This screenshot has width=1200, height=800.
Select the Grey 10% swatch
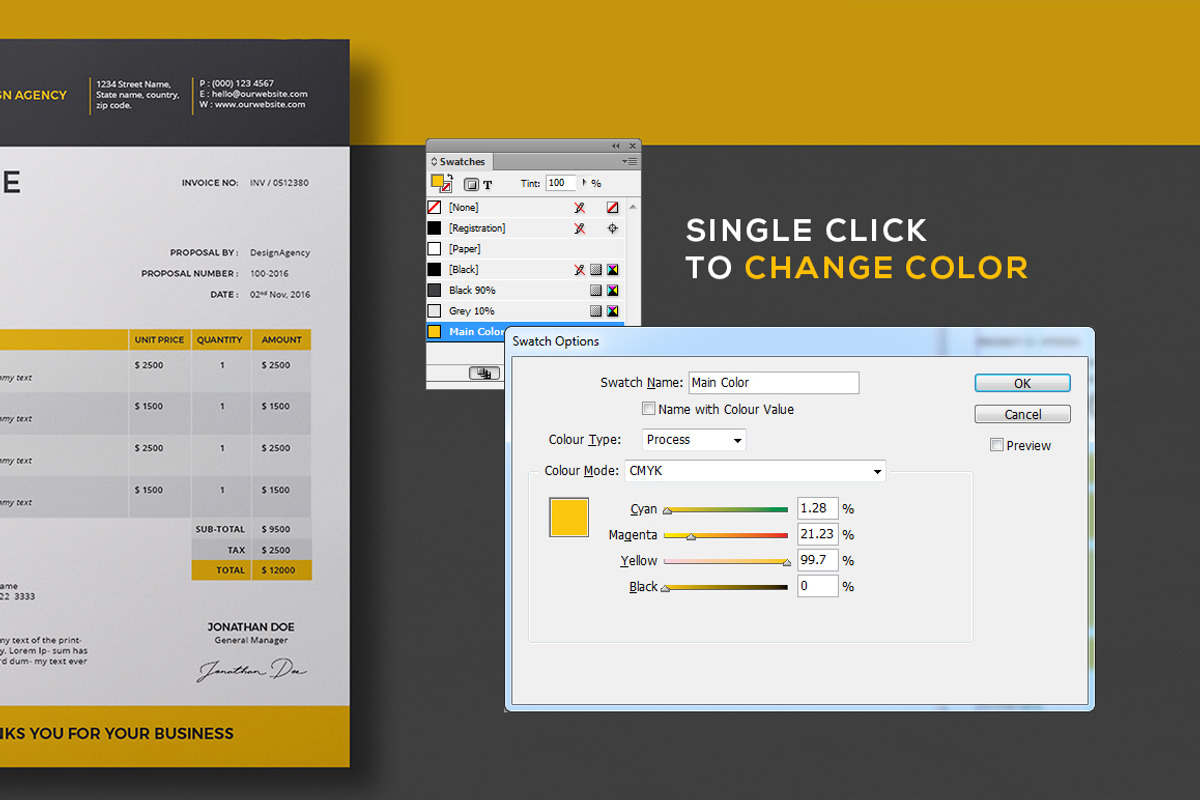(x=526, y=311)
